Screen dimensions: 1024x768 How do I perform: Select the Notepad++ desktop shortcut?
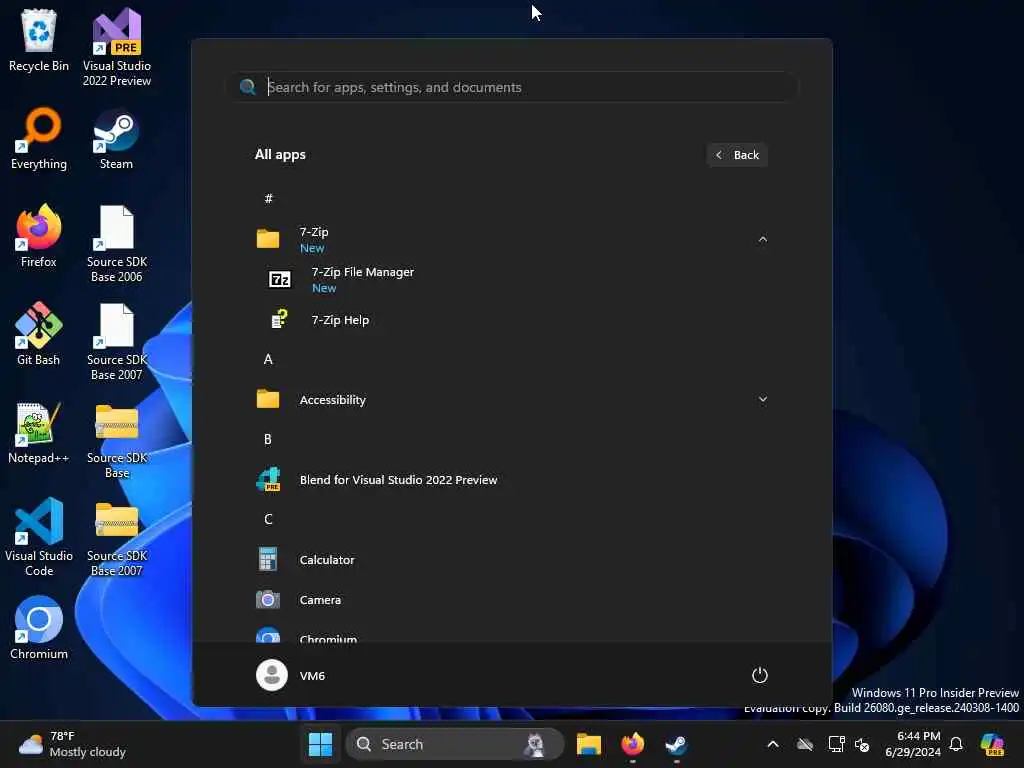coord(39,432)
